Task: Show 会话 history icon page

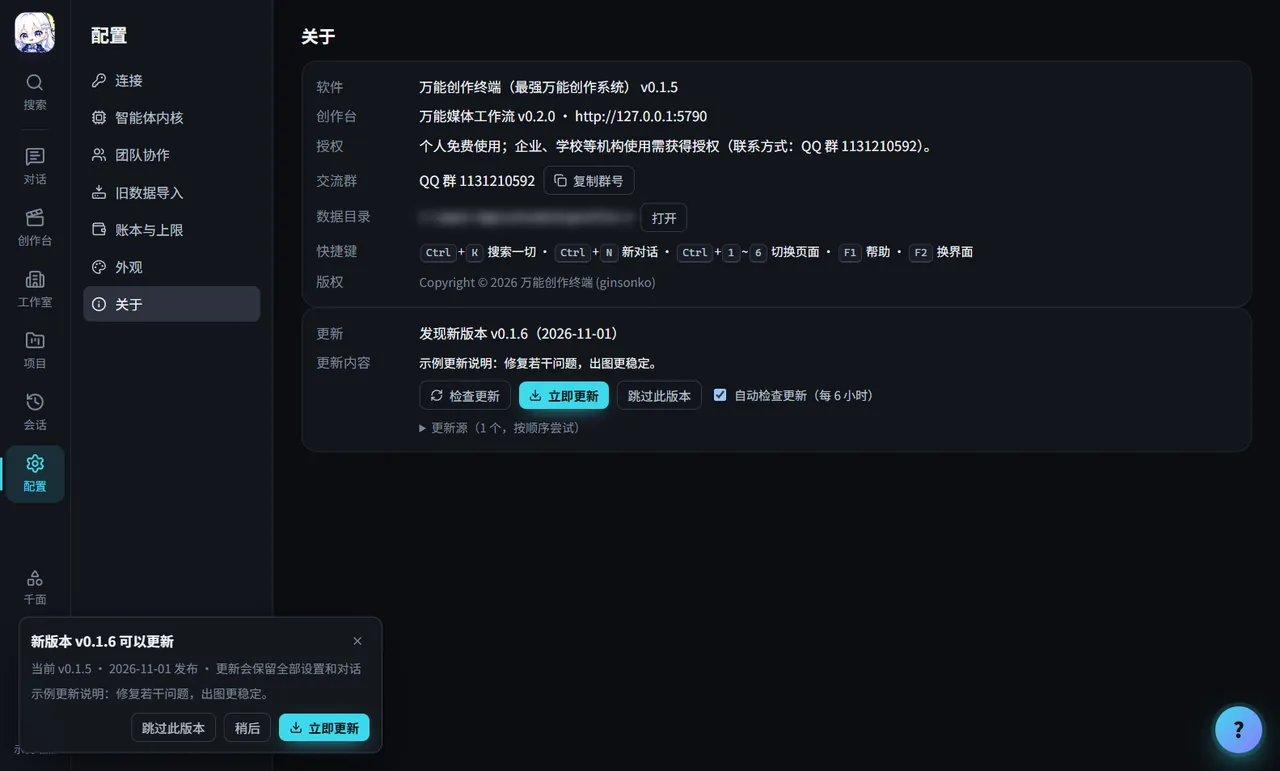Action: pos(35,411)
